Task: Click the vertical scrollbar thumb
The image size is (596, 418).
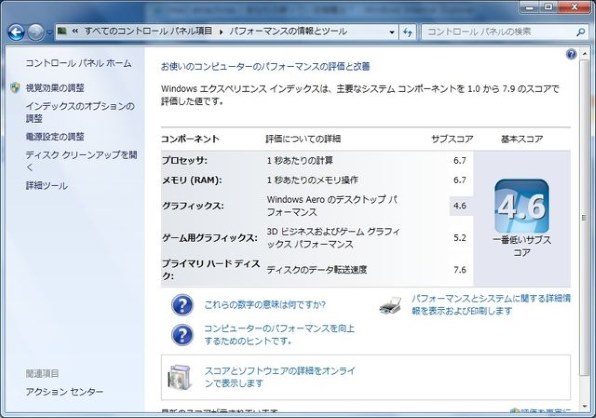Action: click(x=584, y=218)
